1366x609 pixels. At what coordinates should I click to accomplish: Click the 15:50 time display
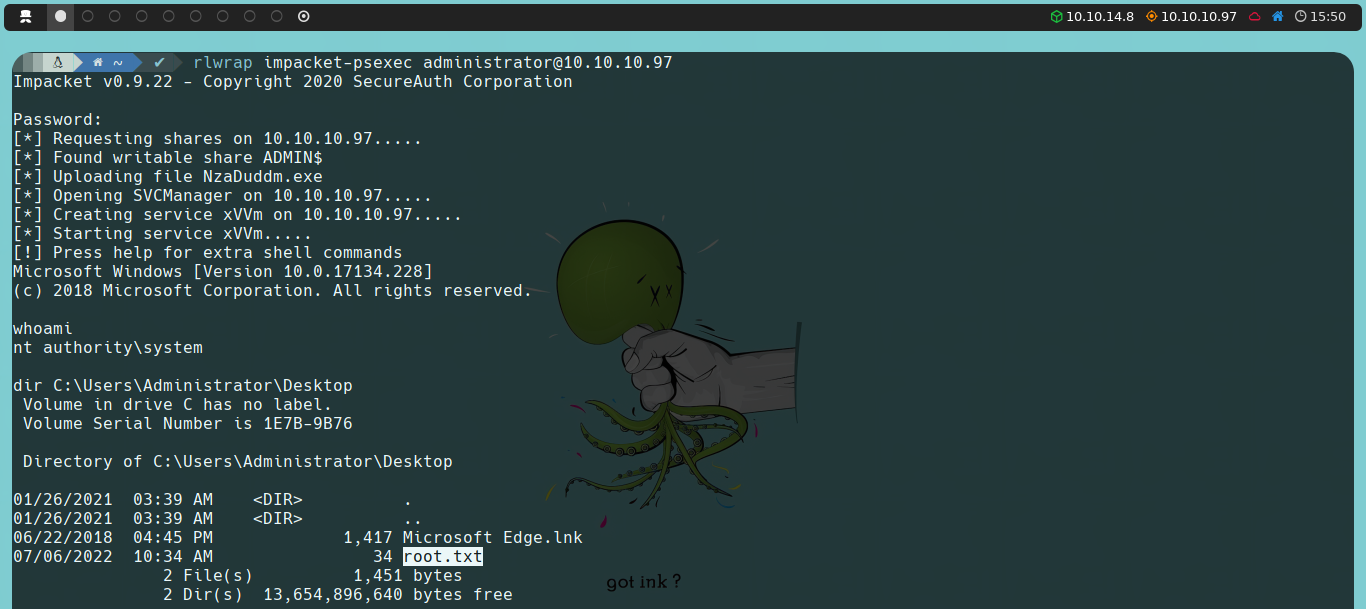(x=1328, y=16)
